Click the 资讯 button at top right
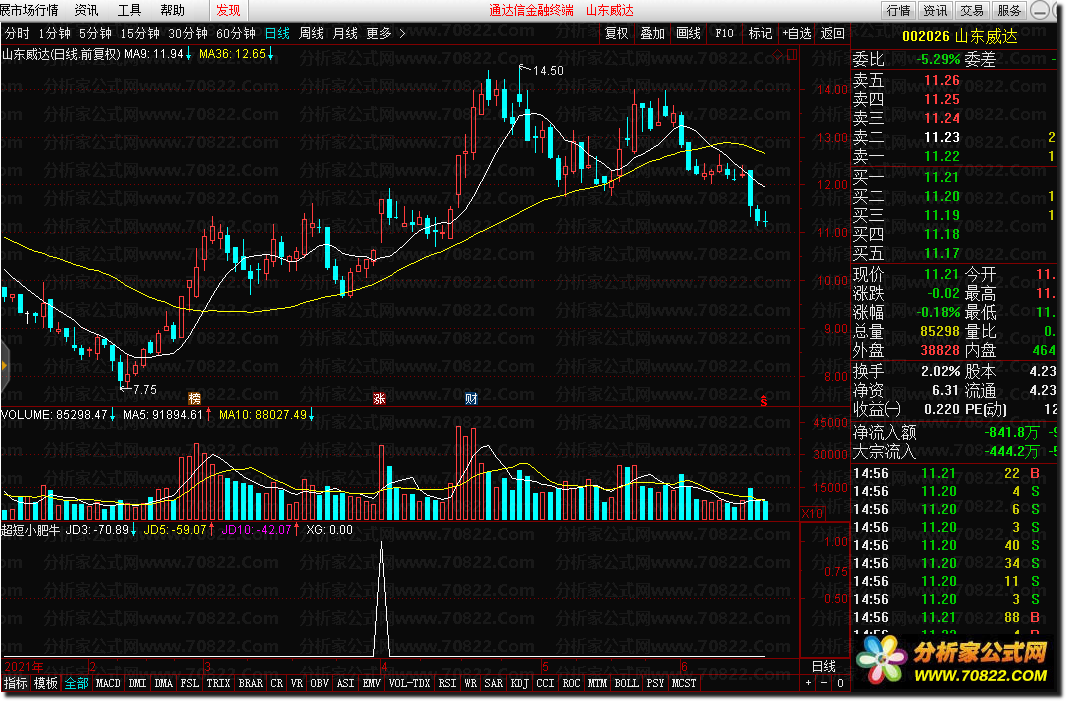Image resolution: width=1067 pixels, height=701 pixels. [935, 10]
